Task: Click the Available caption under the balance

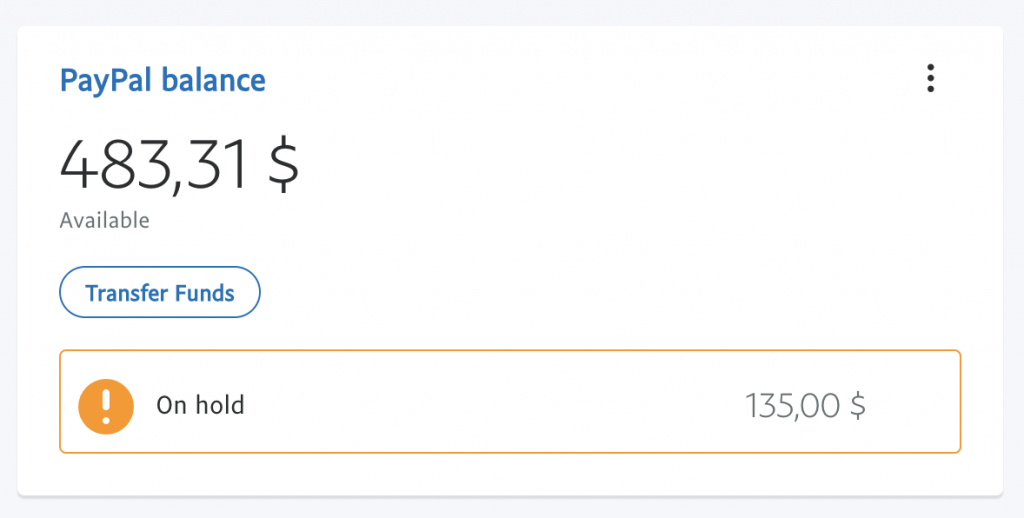Action: [104, 220]
